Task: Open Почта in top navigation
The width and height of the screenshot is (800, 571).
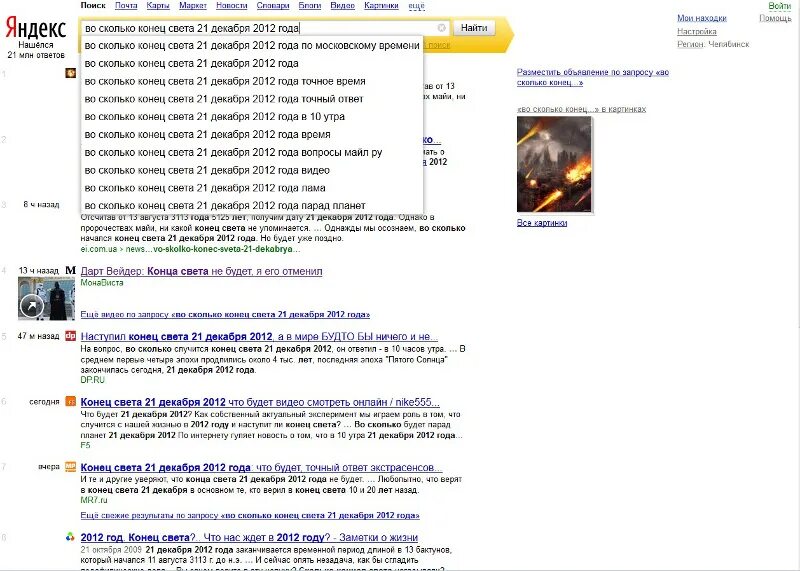Action: point(126,6)
